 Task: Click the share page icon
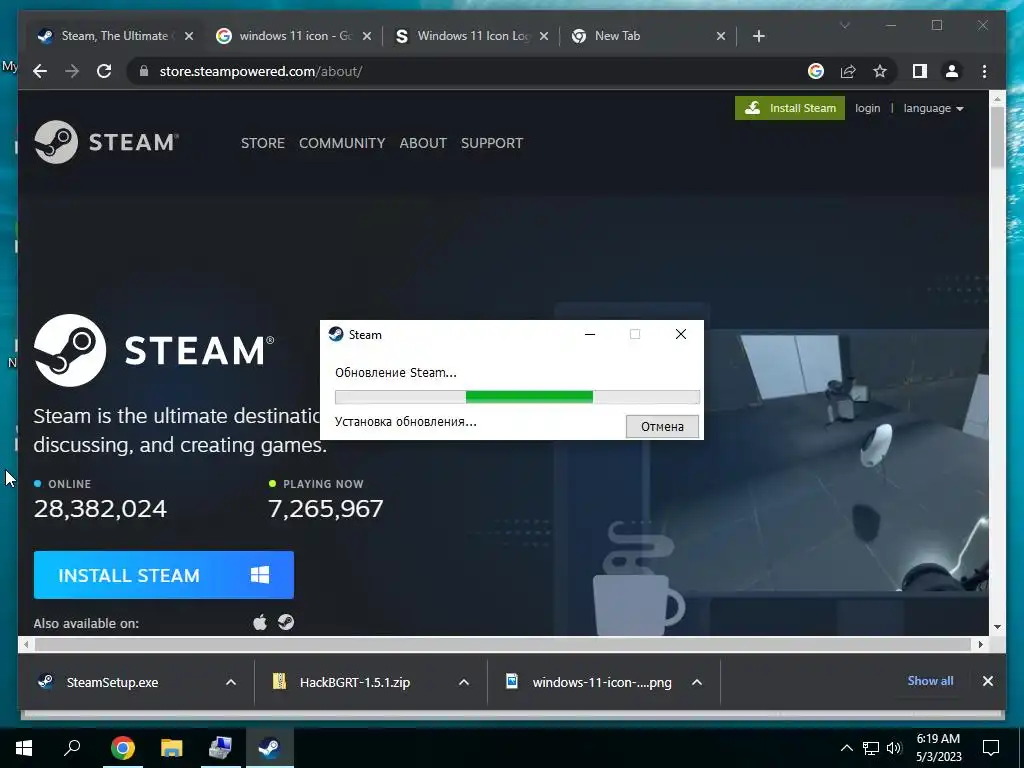[x=848, y=71]
